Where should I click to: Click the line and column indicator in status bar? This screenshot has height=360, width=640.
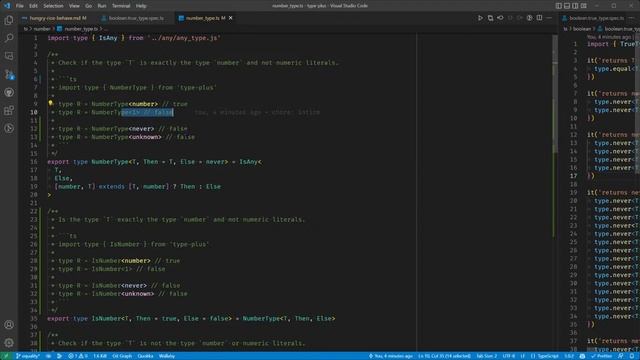coord(444,356)
